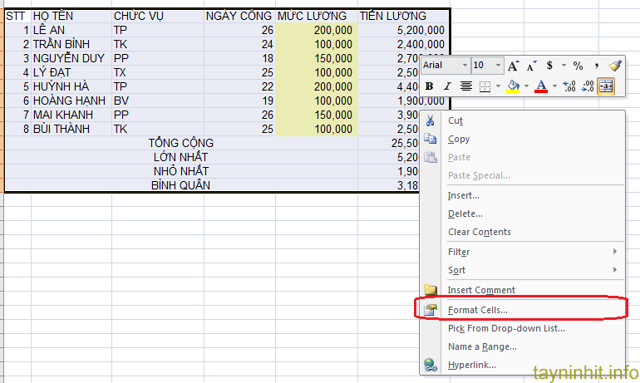Toggle center alignment in mini toolbar
640x383 pixels.
click(466, 86)
